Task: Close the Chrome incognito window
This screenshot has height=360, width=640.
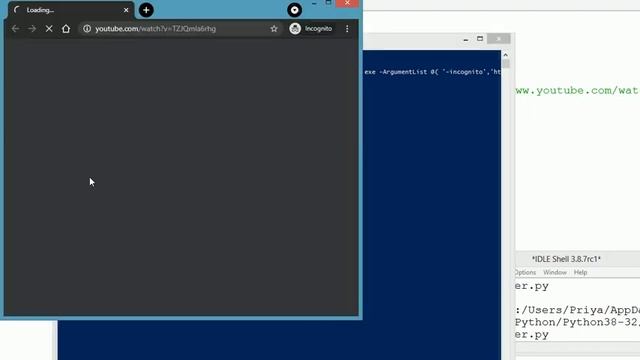Action: (x=347, y=3)
